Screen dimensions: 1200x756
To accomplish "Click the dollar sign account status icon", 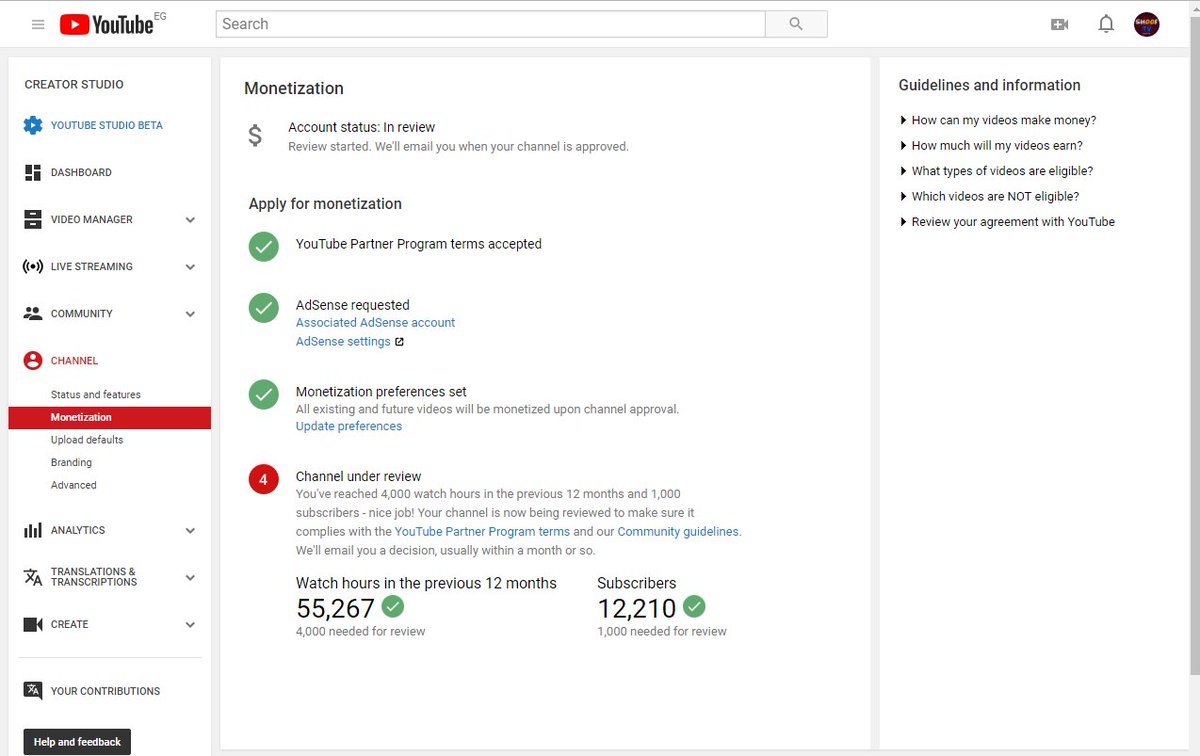I will 255,135.
